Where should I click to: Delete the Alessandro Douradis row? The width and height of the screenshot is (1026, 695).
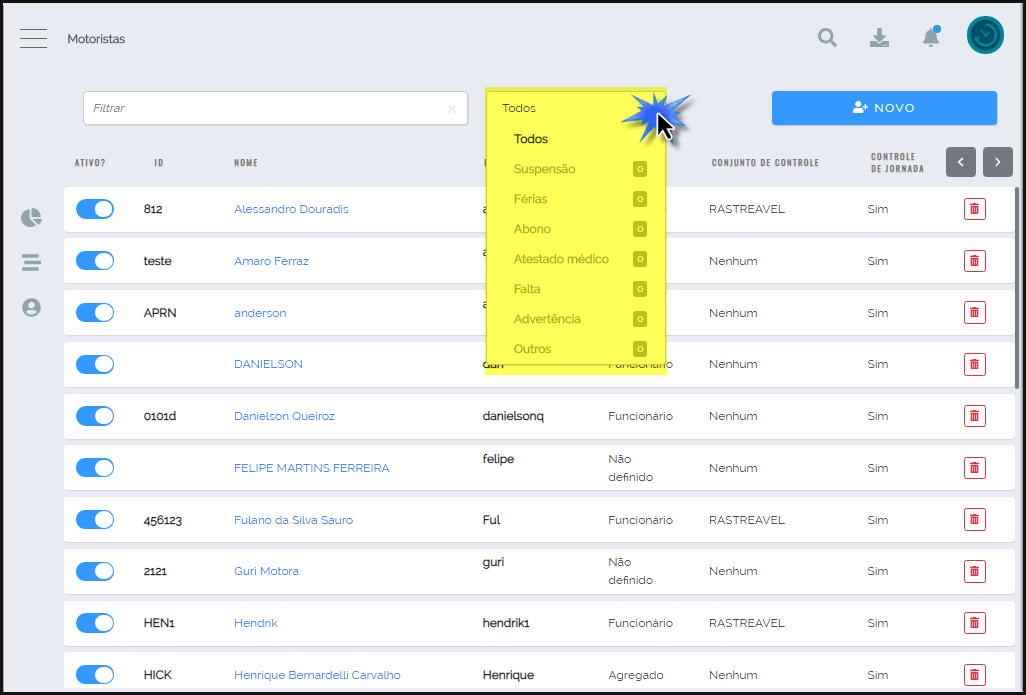click(x=974, y=209)
